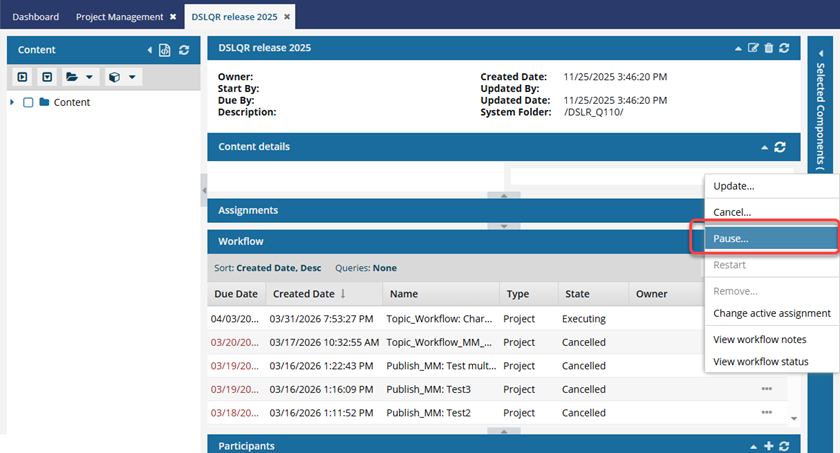Collapse the Content details section
This screenshot has width=840, height=453.
(x=765, y=147)
